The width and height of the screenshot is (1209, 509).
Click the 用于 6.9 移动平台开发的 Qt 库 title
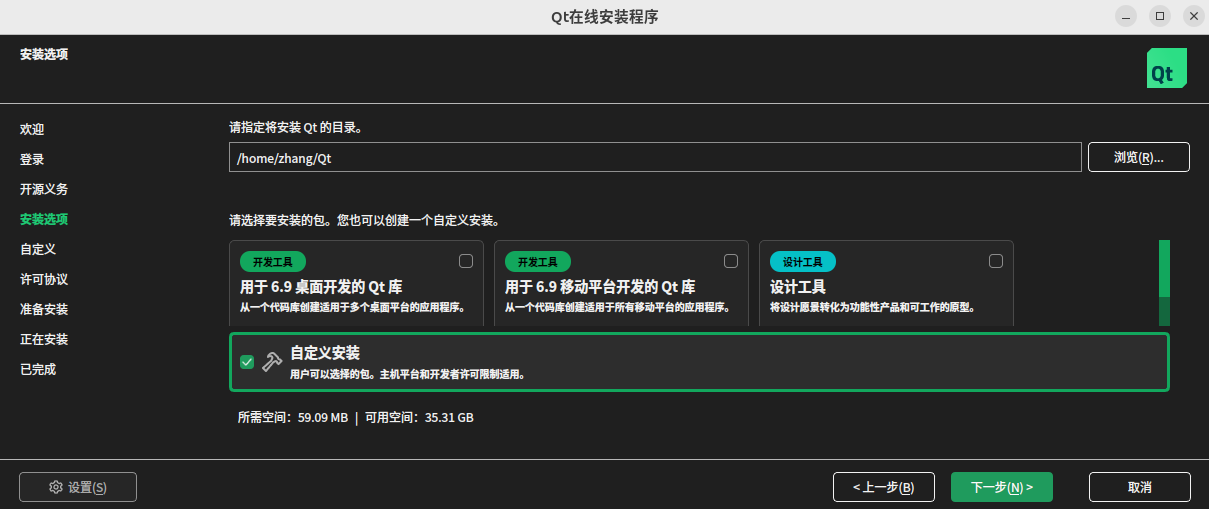coord(600,287)
